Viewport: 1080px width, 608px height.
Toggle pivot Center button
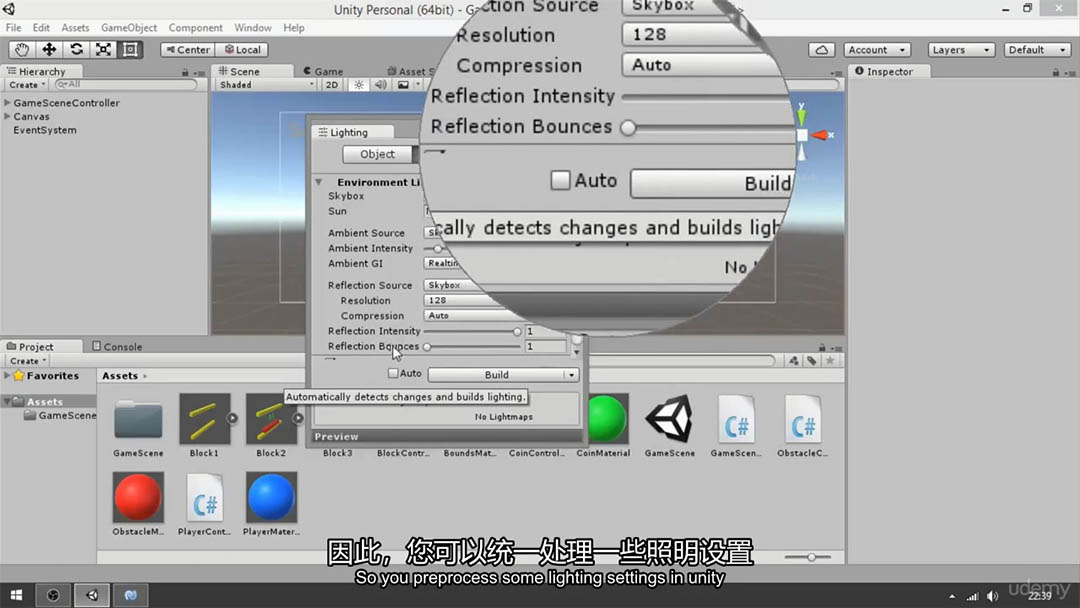188,50
